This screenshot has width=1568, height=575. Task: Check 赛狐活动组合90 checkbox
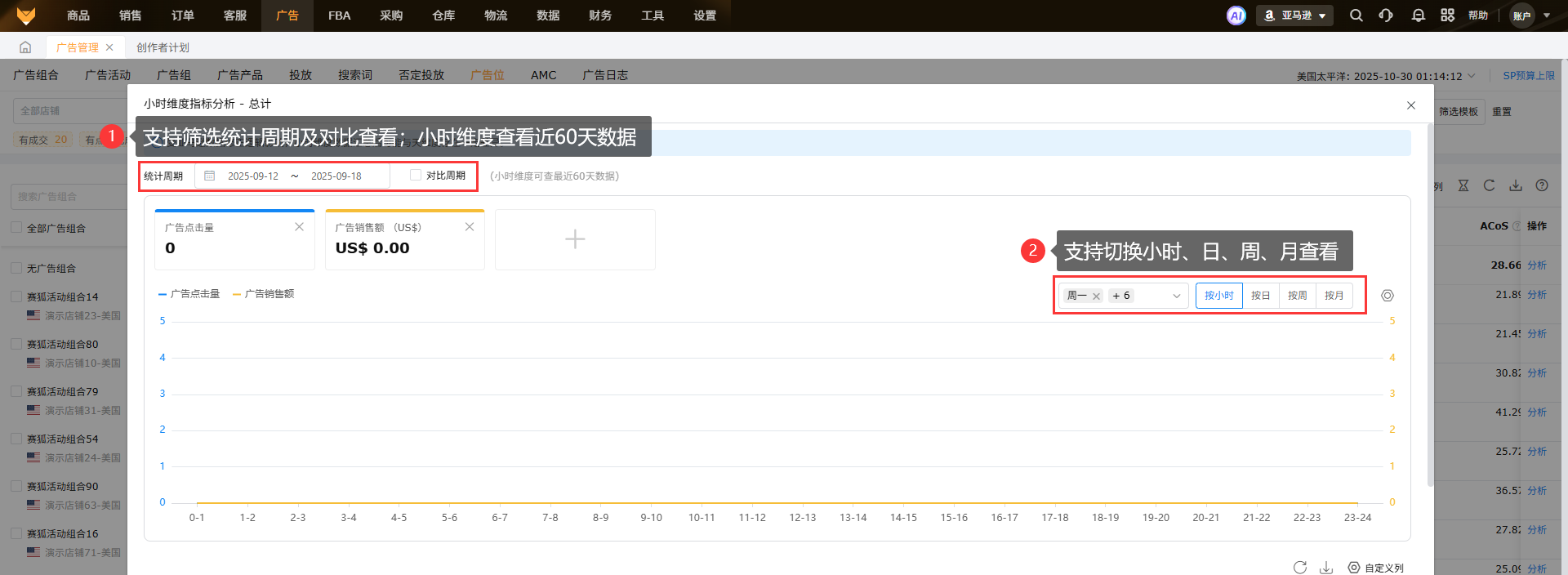point(16,485)
